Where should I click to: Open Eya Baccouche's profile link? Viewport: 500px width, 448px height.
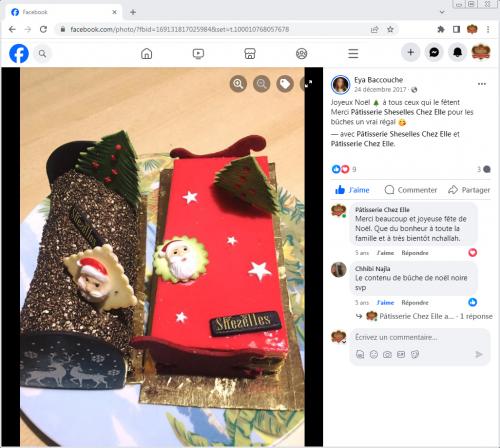pyautogui.click(x=378, y=80)
